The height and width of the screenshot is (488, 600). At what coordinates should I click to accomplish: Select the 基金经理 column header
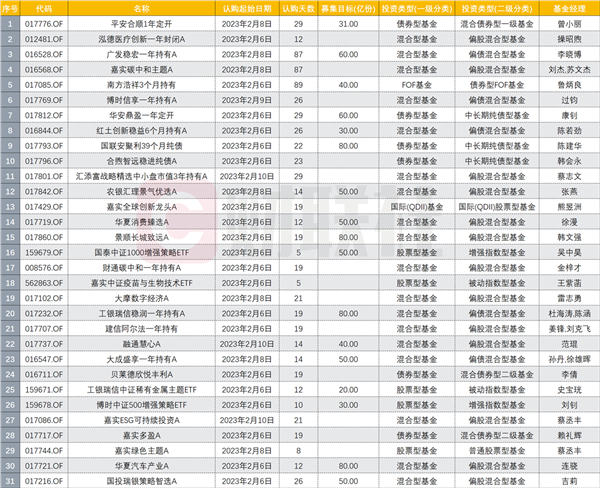click(x=569, y=8)
